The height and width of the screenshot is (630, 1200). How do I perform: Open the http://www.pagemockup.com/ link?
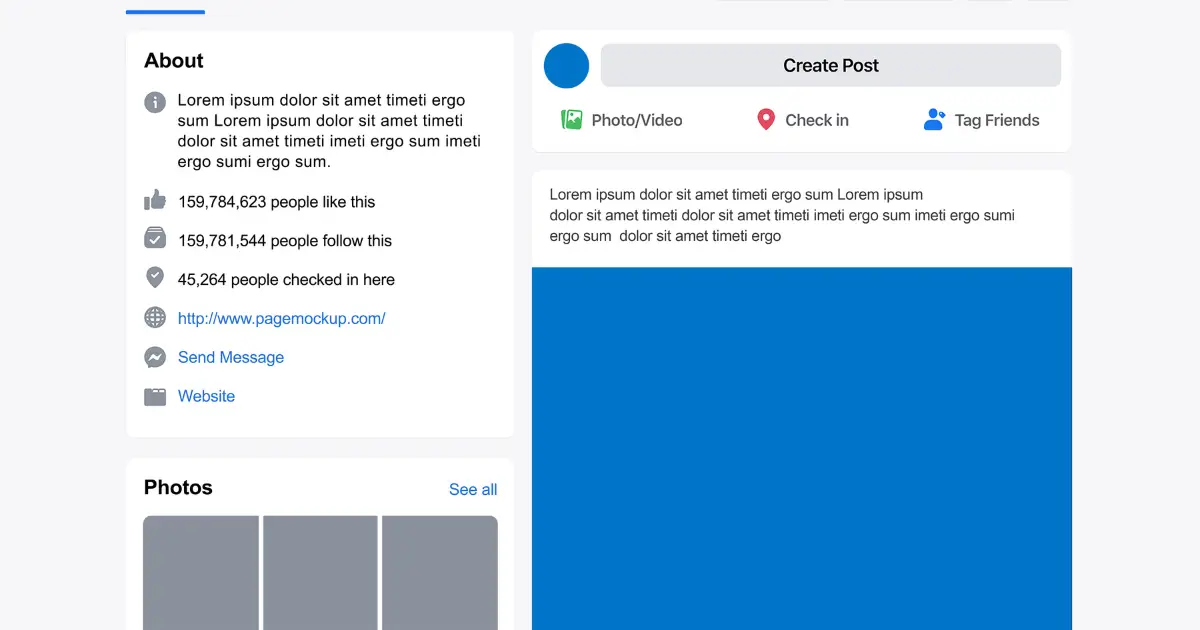click(x=282, y=318)
